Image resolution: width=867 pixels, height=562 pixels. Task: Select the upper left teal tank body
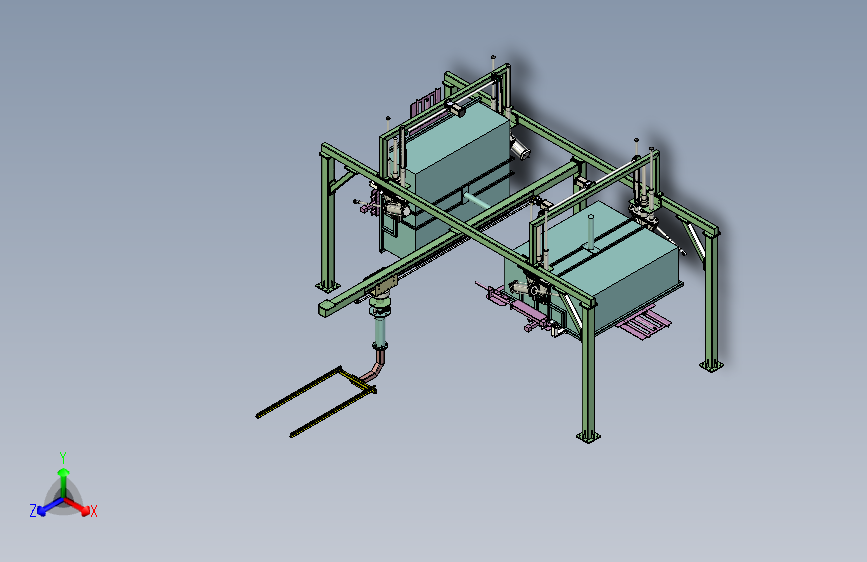pos(451,177)
